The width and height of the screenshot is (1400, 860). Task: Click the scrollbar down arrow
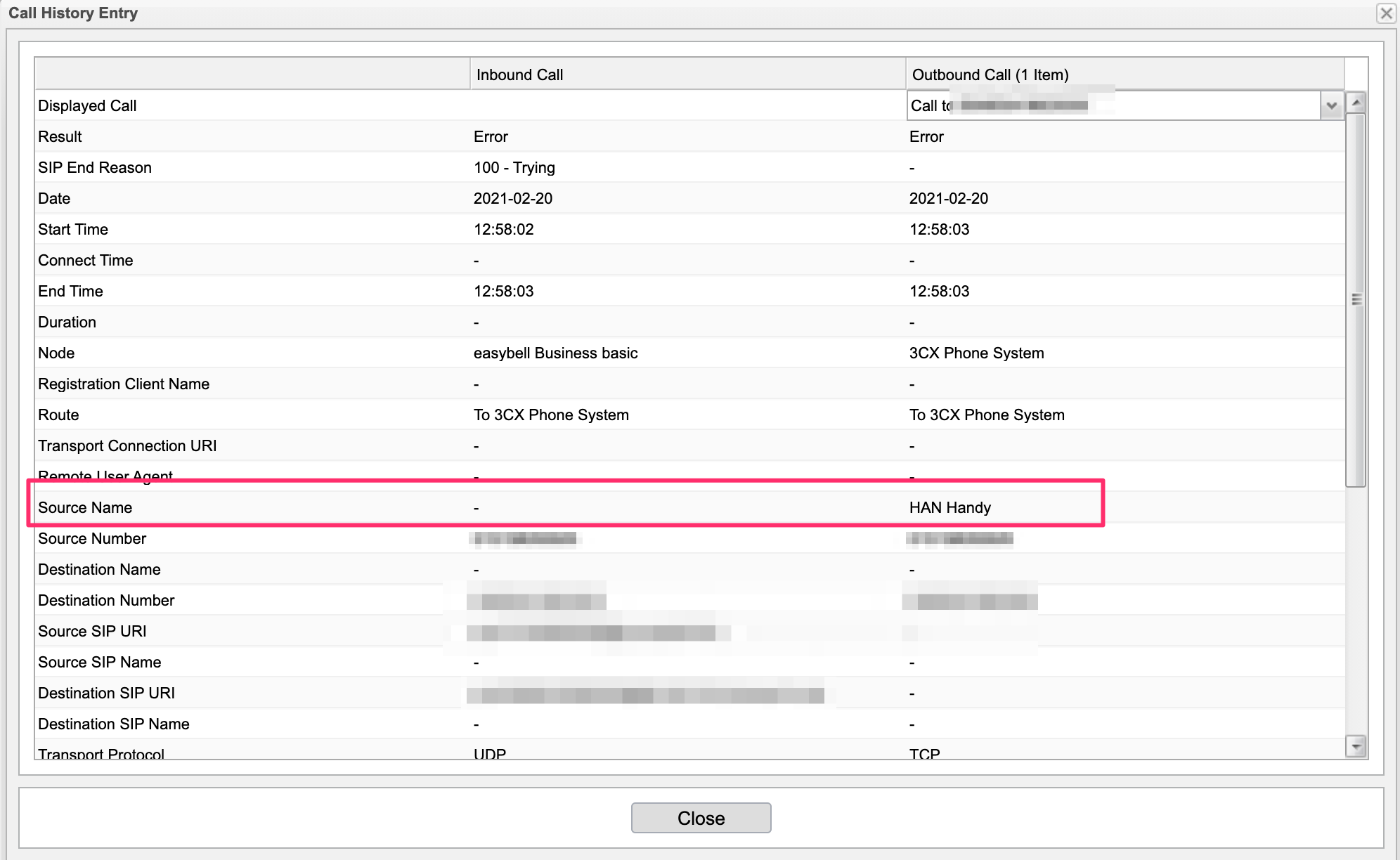tap(1356, 745)
